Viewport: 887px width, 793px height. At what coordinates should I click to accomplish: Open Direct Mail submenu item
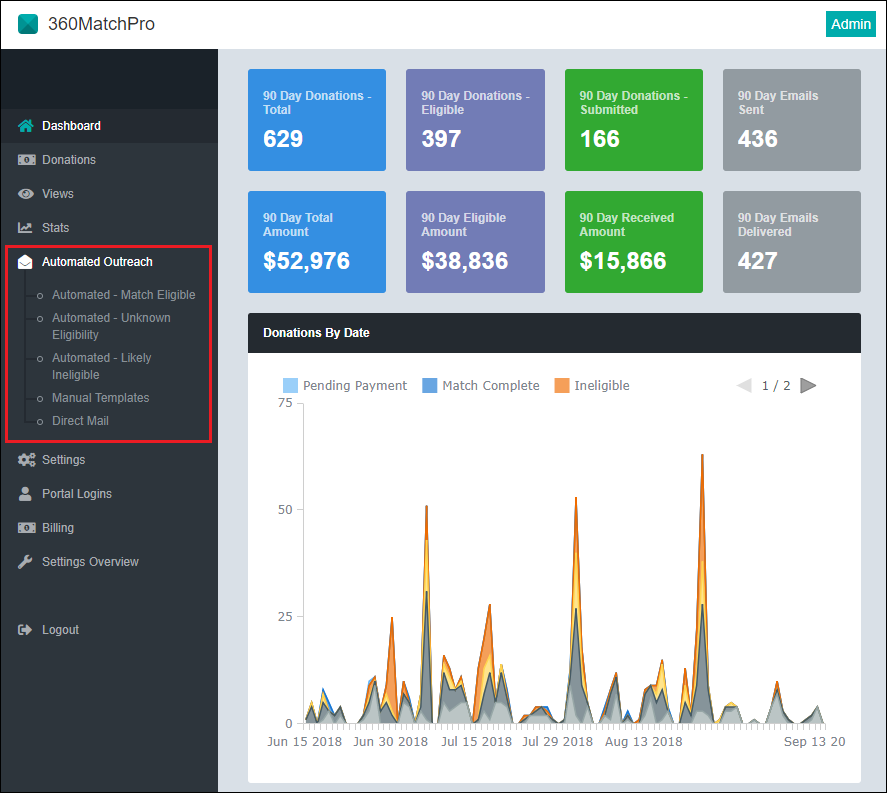[x=80, y=421]
